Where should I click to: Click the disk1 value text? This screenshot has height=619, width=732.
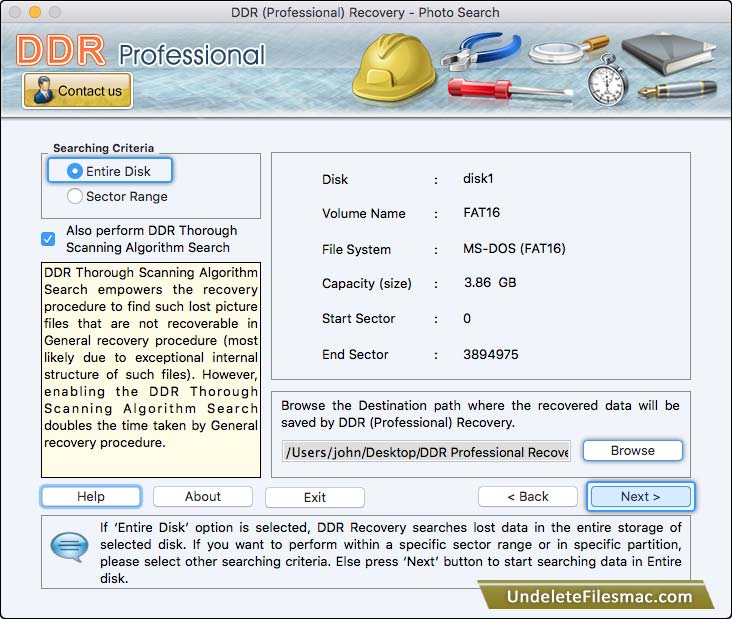478,178
